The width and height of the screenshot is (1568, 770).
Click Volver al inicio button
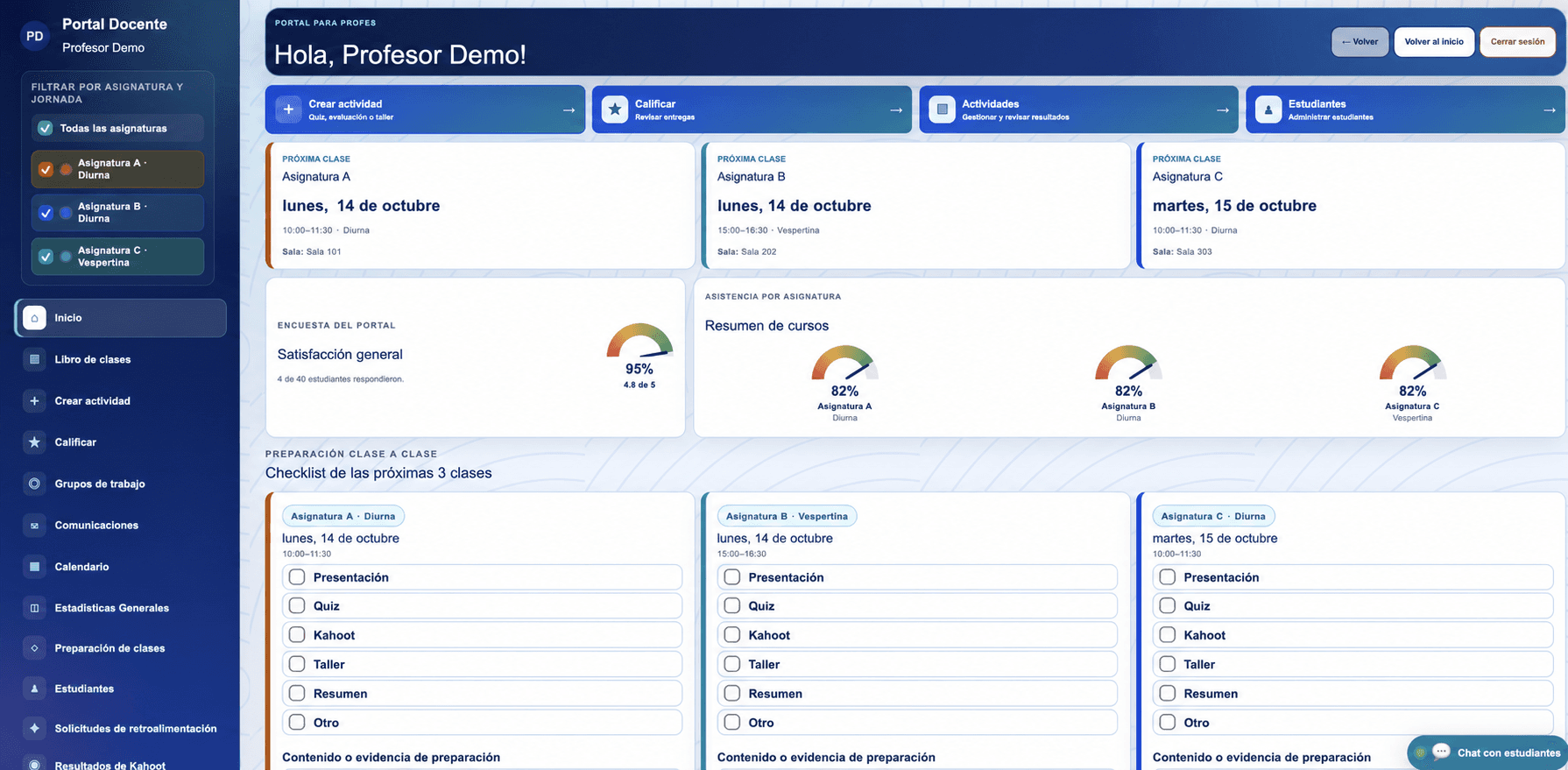(x=1434, y=42)
